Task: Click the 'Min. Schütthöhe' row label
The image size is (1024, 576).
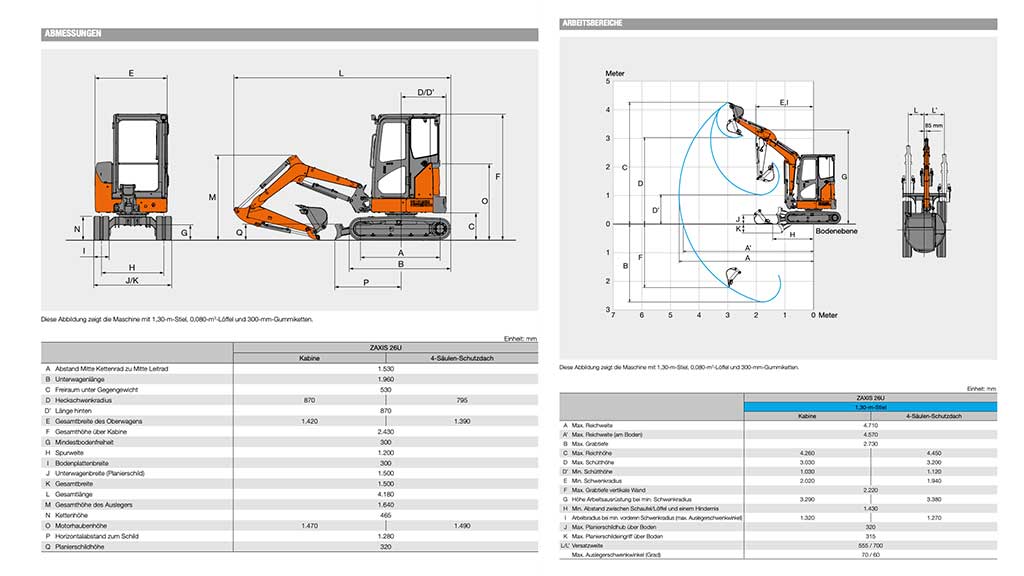Action: coord(592,472)
